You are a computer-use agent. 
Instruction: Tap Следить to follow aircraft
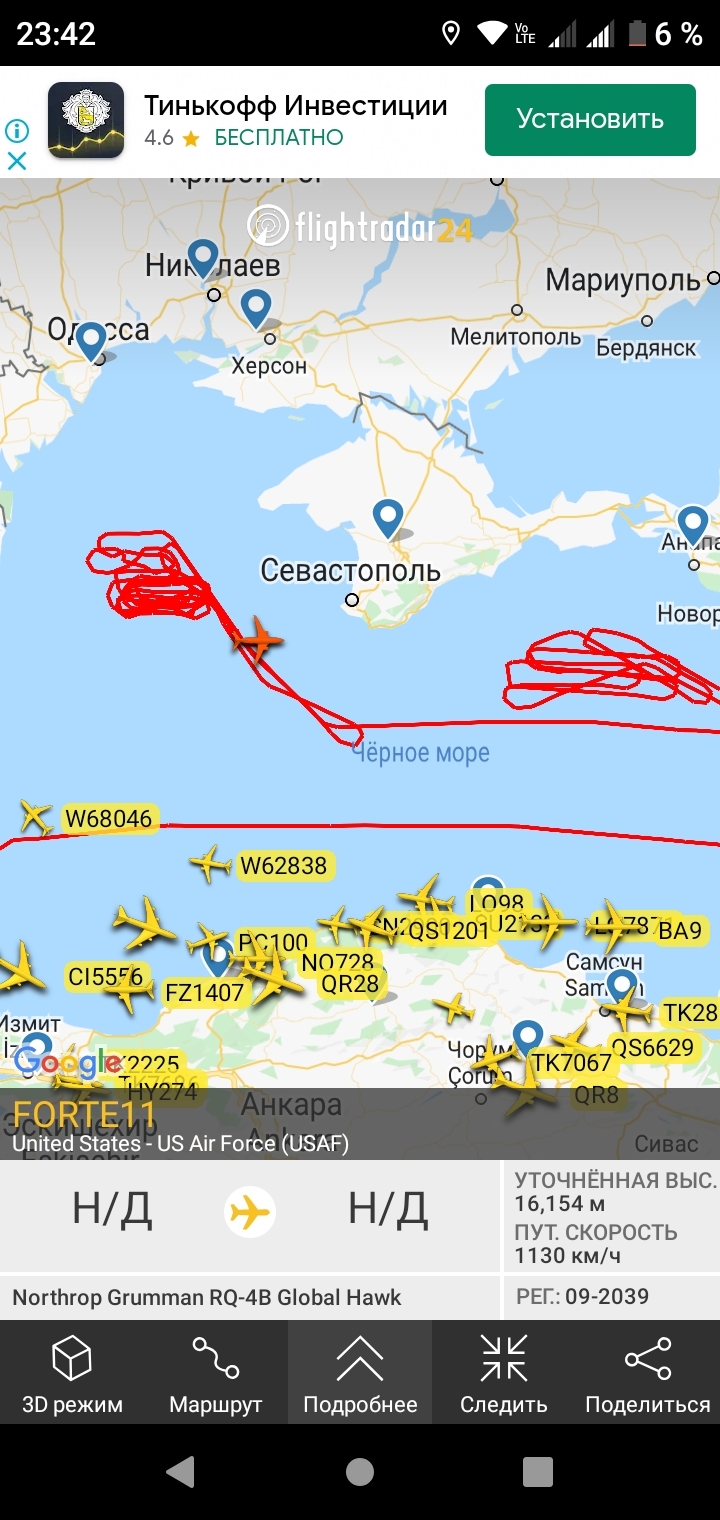(x=504, y=1373)
